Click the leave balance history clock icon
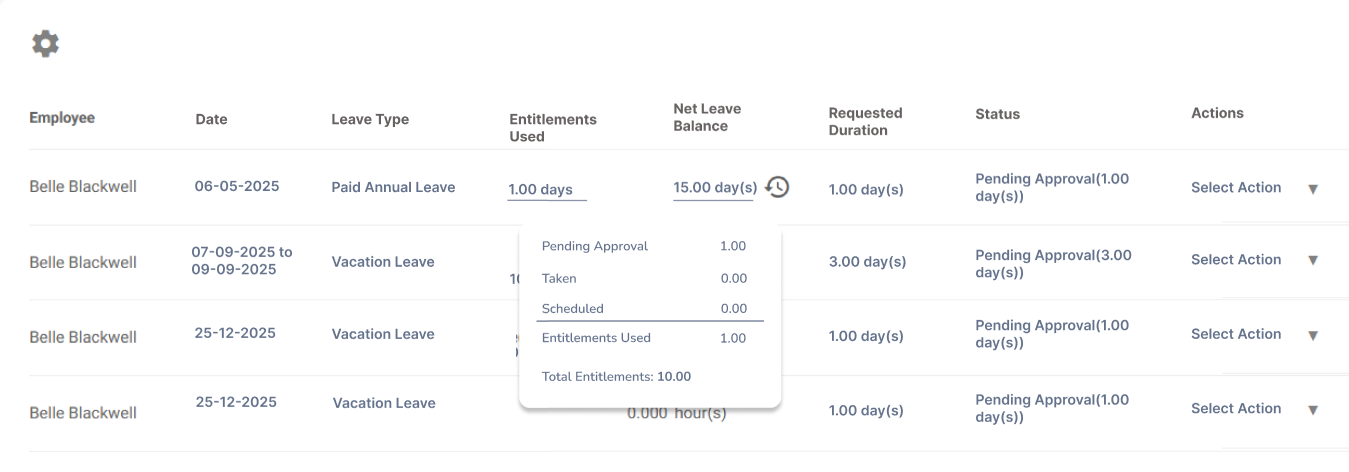 [778, 187]
